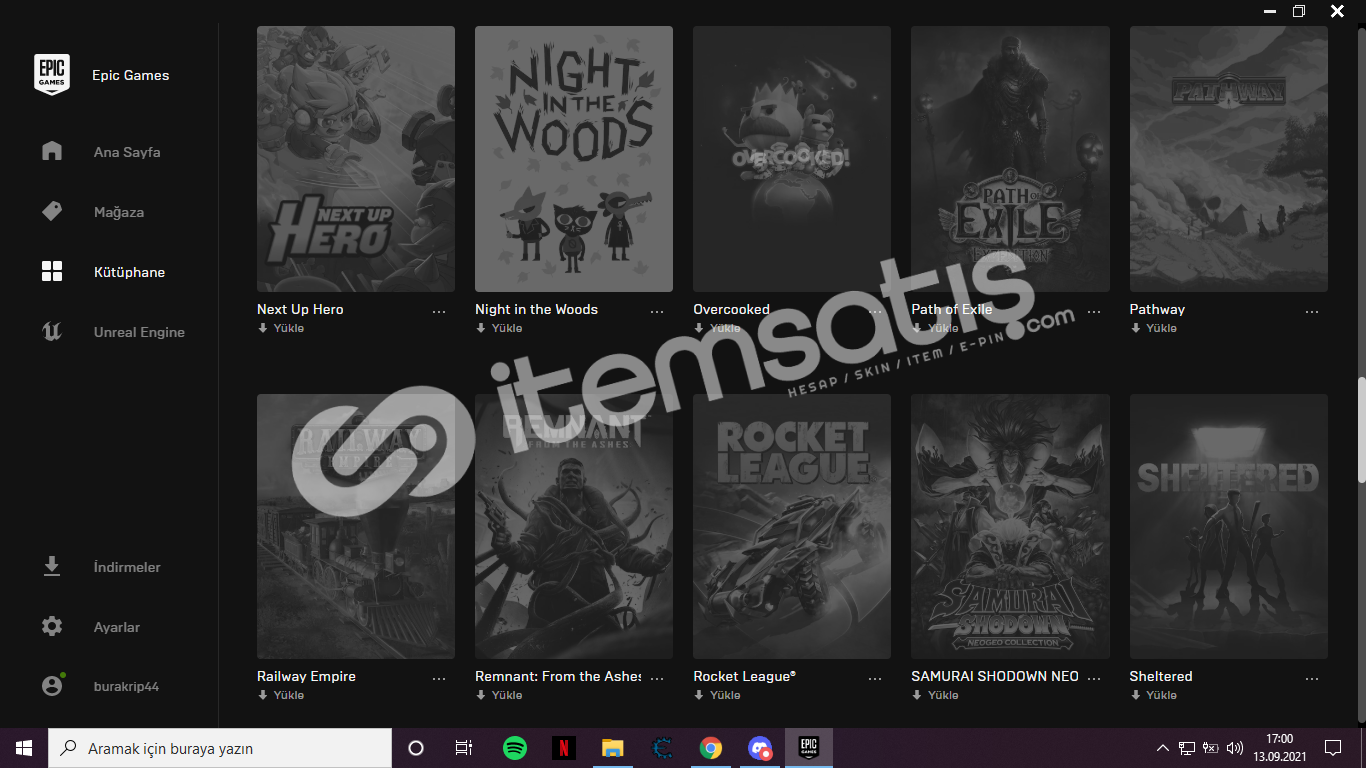This screenshot has height=768, width=1366.
Task: Open the Ana Sayfa home icon
Action: (x=52, y=151)
